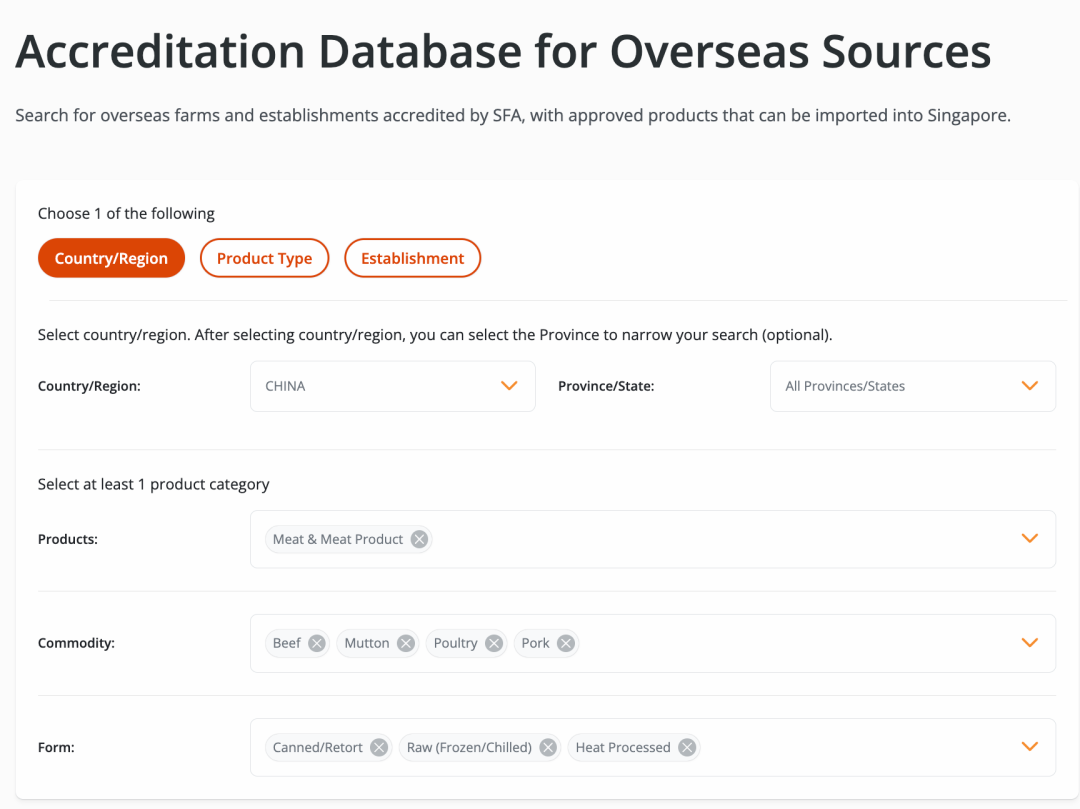Click inside the Products multi-select field
1080x809 pixels.
(x=720, y=539)
